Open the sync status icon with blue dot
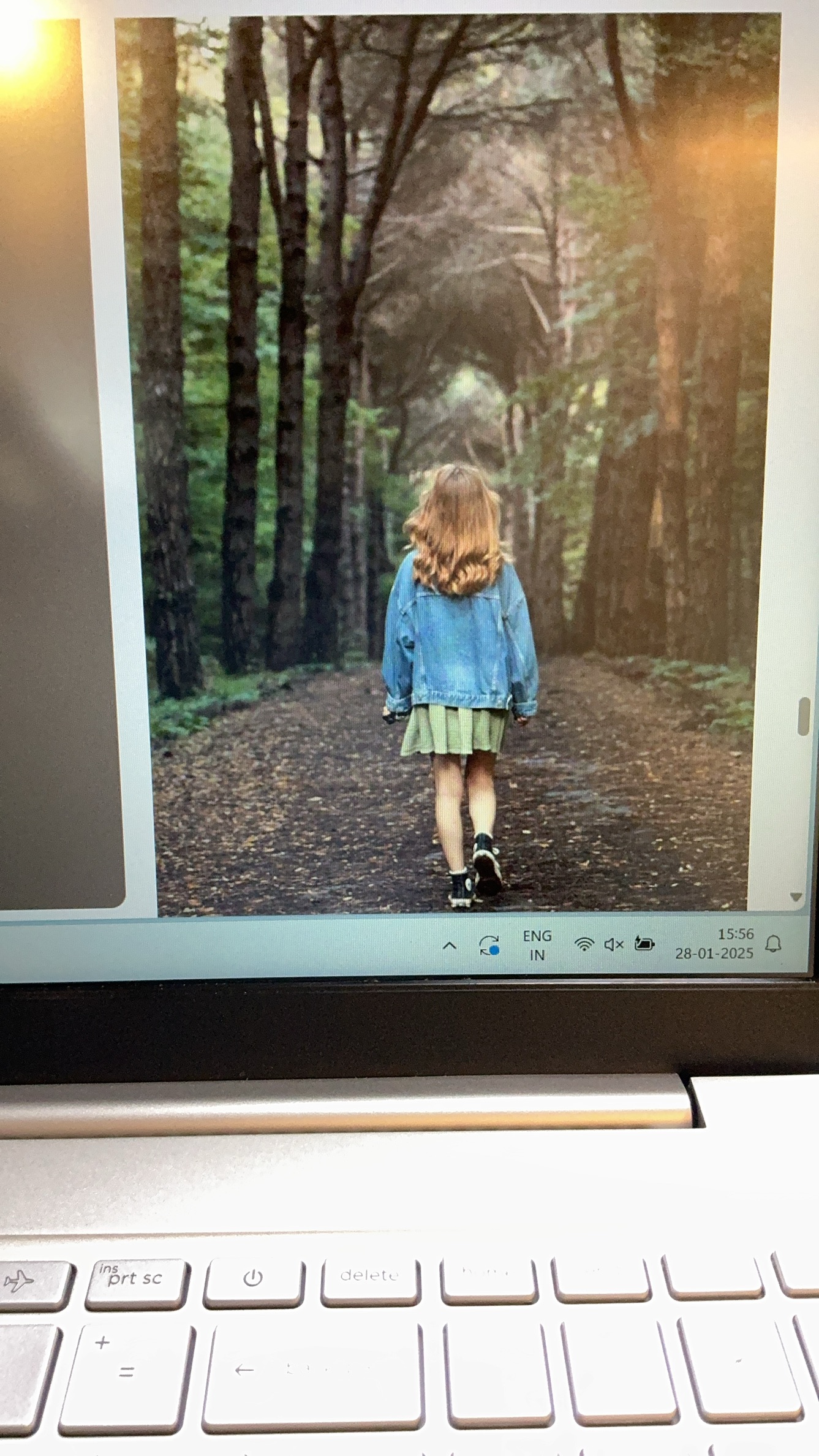This screenshot has height=1456, width=819. (489, 945)
